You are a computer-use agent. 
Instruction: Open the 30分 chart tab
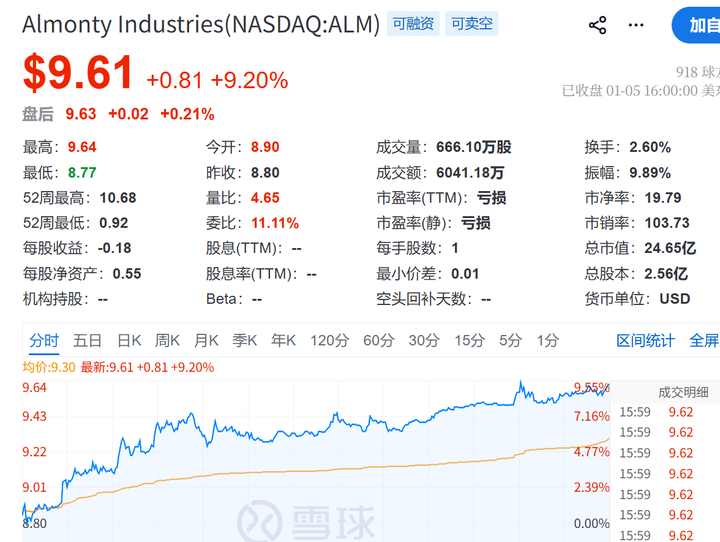[x=424, y=341]
